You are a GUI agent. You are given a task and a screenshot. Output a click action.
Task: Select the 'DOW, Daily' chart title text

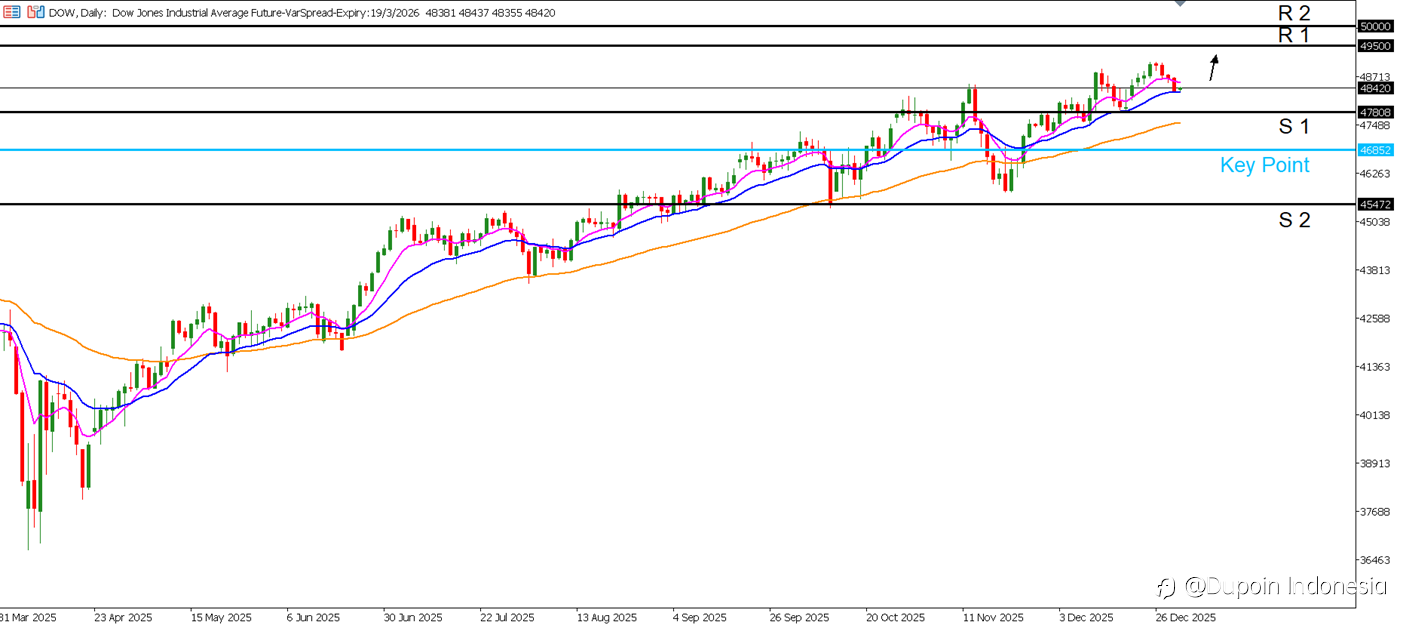pos(79,13)
